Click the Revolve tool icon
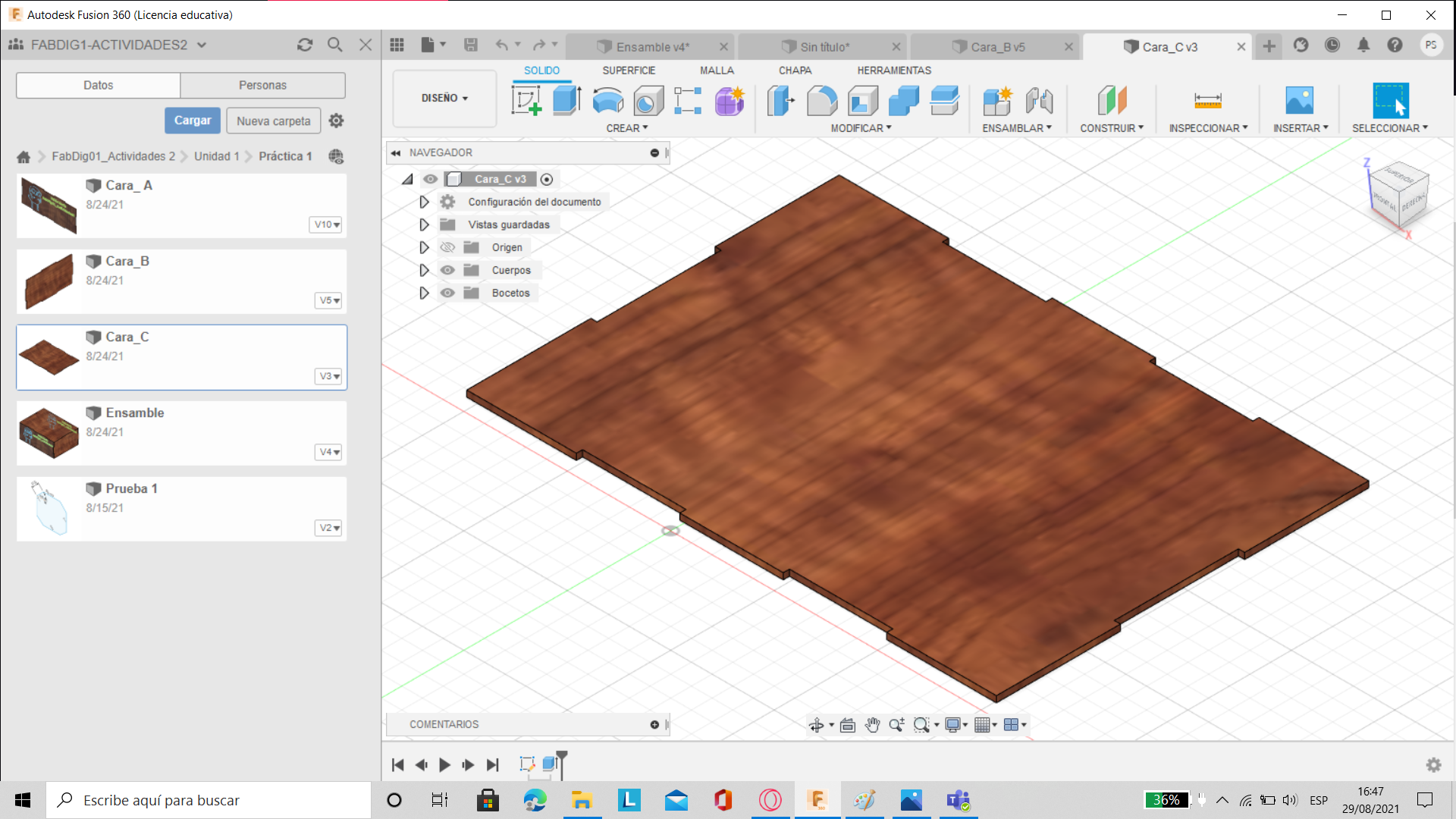The width and height of the screenshot is (1456, 819). pos(607,100)
